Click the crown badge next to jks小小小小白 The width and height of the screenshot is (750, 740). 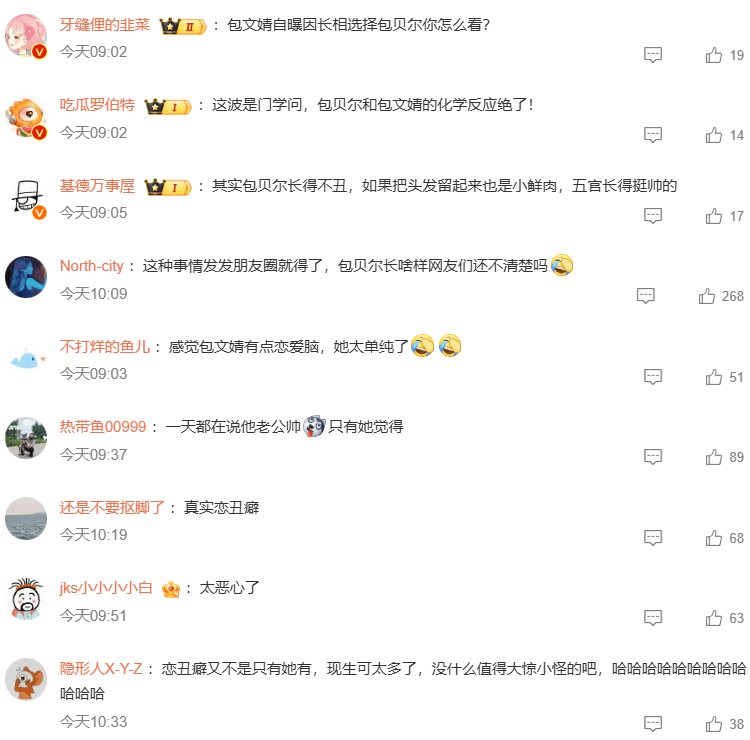click(171, 589)
